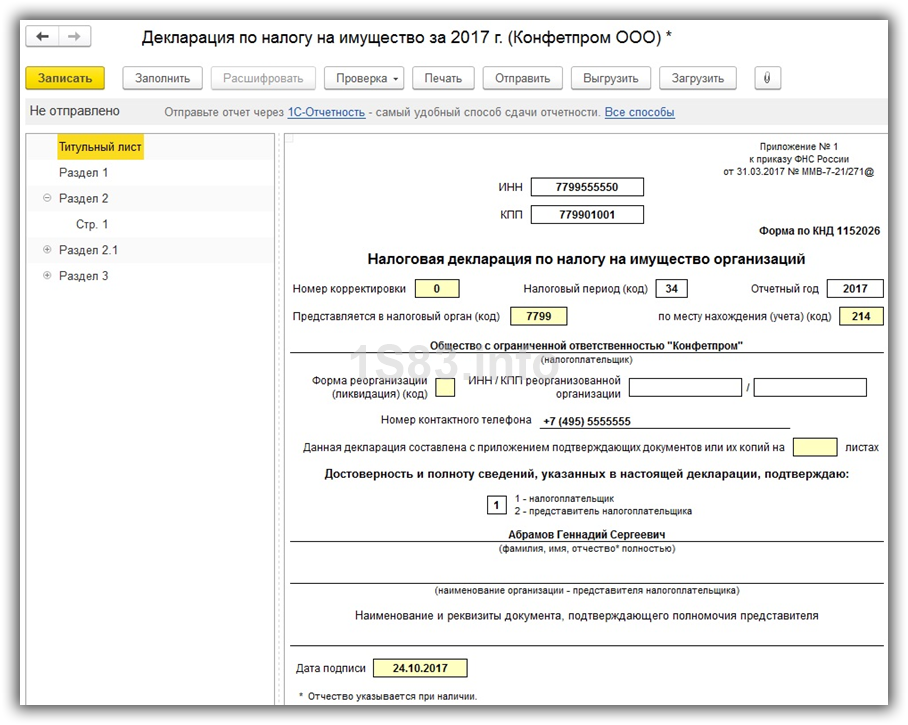Open Стр. 1 under Раздел 2
The image size is (908, 725).
92,225
